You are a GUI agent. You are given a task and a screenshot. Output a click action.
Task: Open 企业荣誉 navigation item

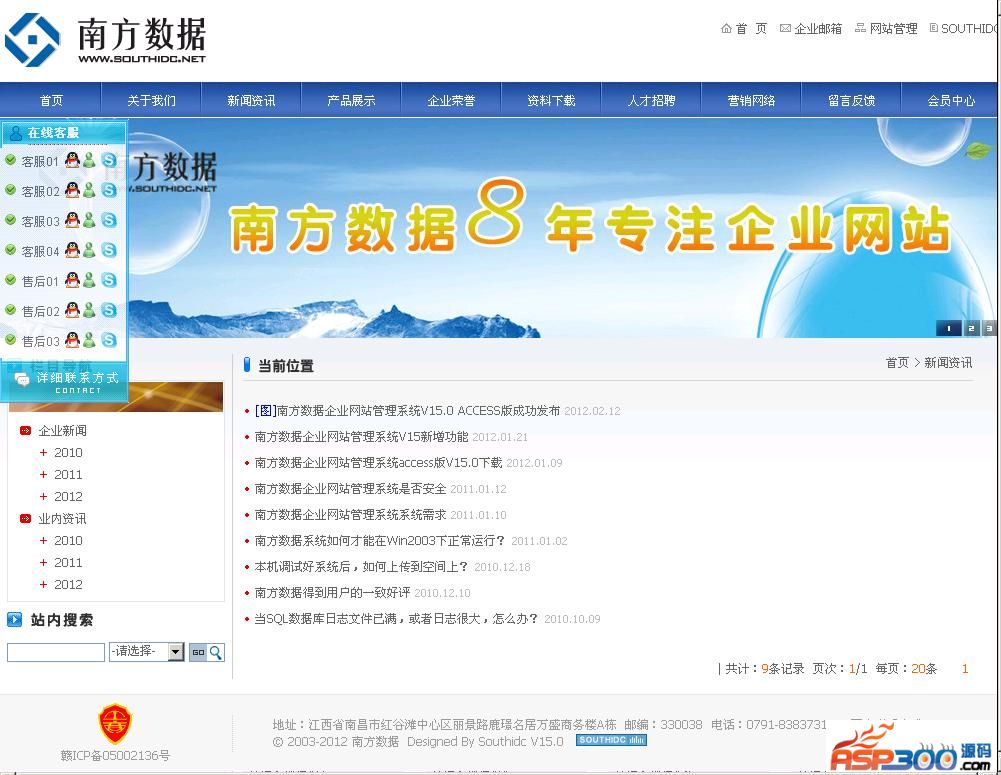(451, 100)
